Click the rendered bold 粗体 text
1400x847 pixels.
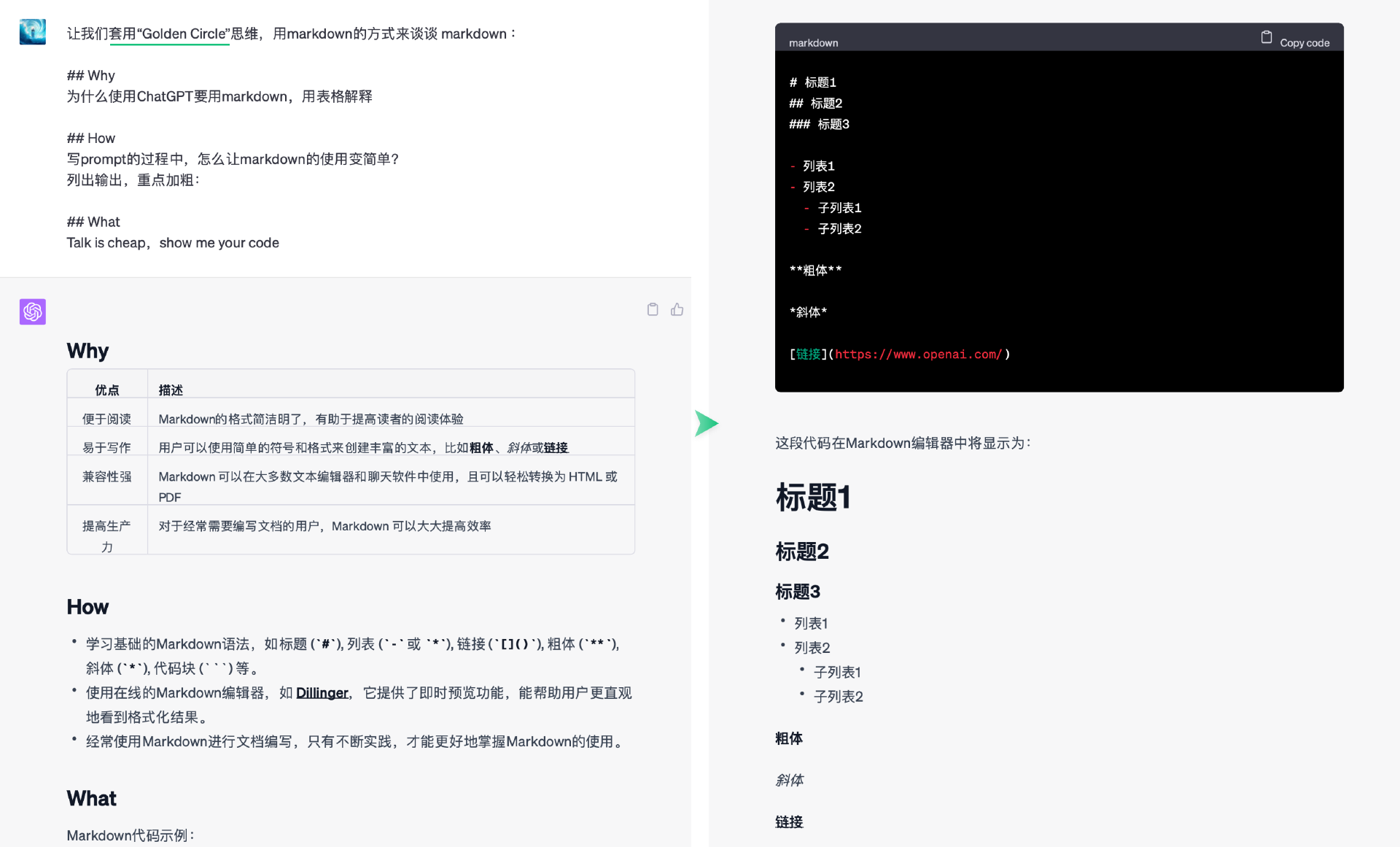click(x=789, y=738)
